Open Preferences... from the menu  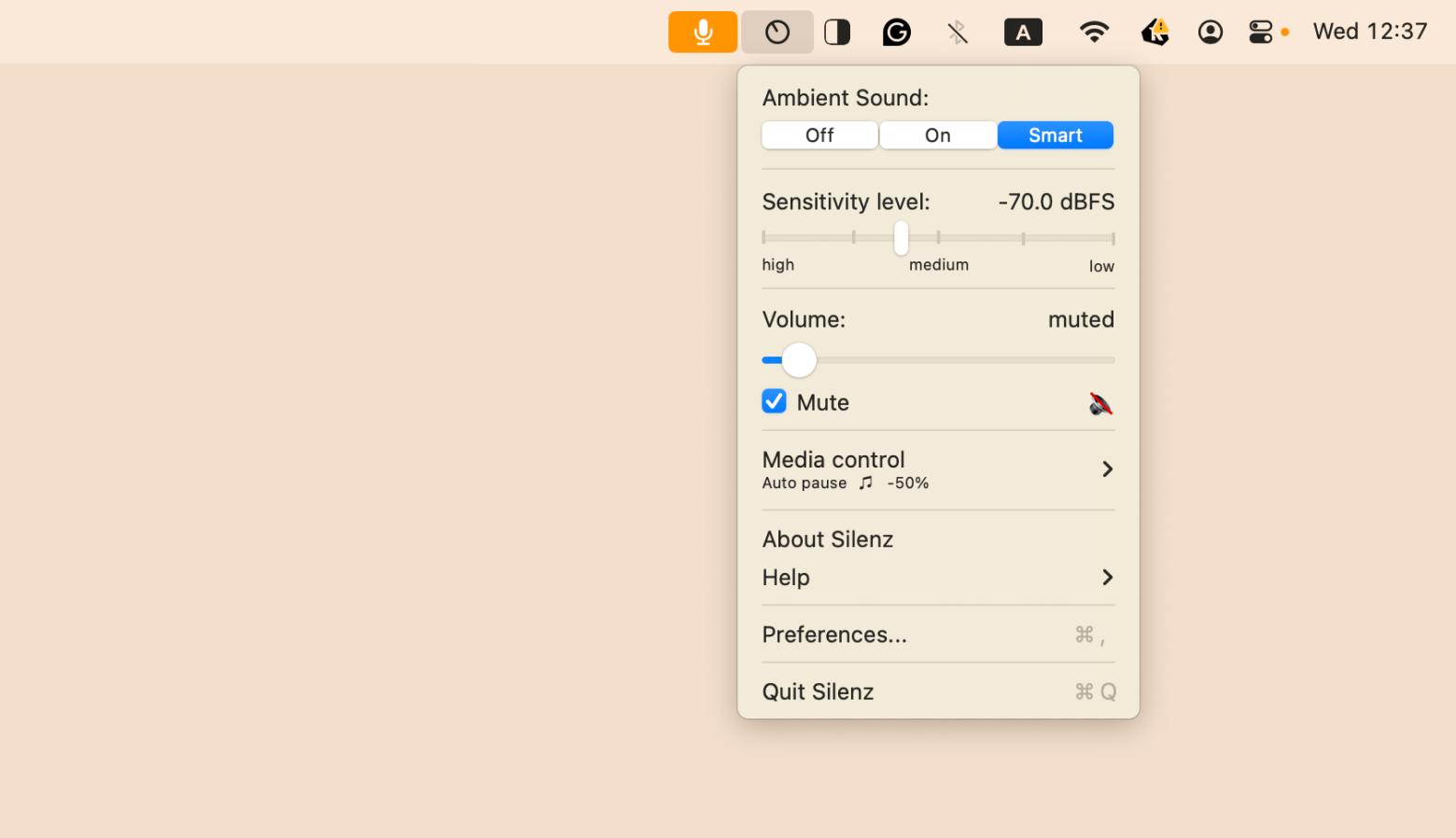834,635
